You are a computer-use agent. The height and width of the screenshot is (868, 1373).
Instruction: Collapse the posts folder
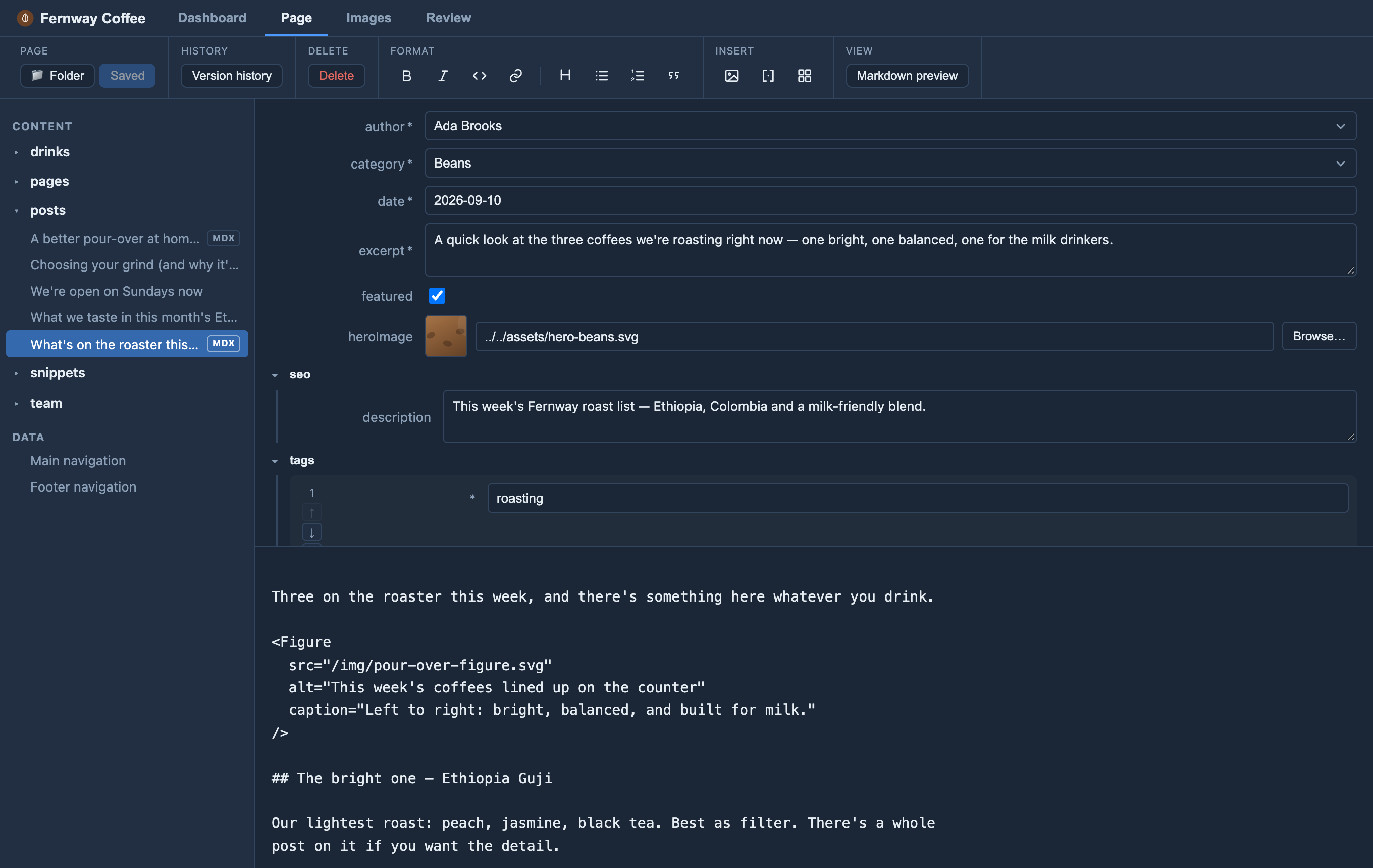pos(17,211)
